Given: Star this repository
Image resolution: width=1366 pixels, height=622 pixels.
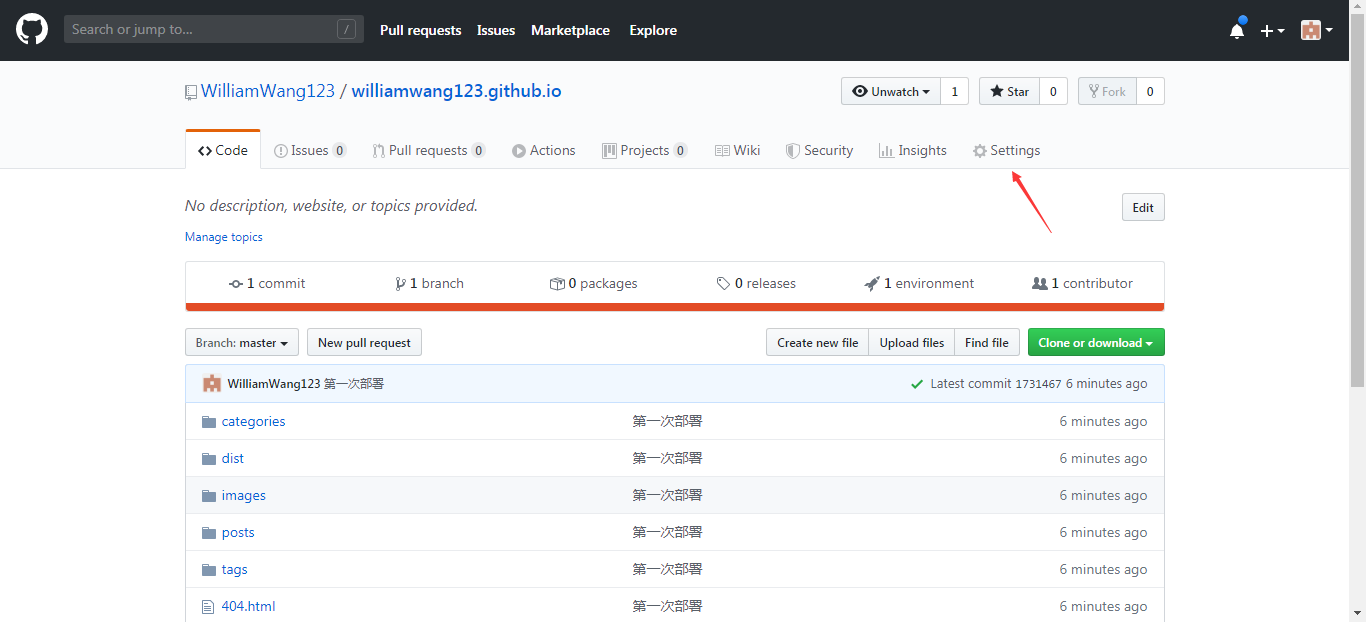Looking at the screenshot, I should (x=1009, y=92).
